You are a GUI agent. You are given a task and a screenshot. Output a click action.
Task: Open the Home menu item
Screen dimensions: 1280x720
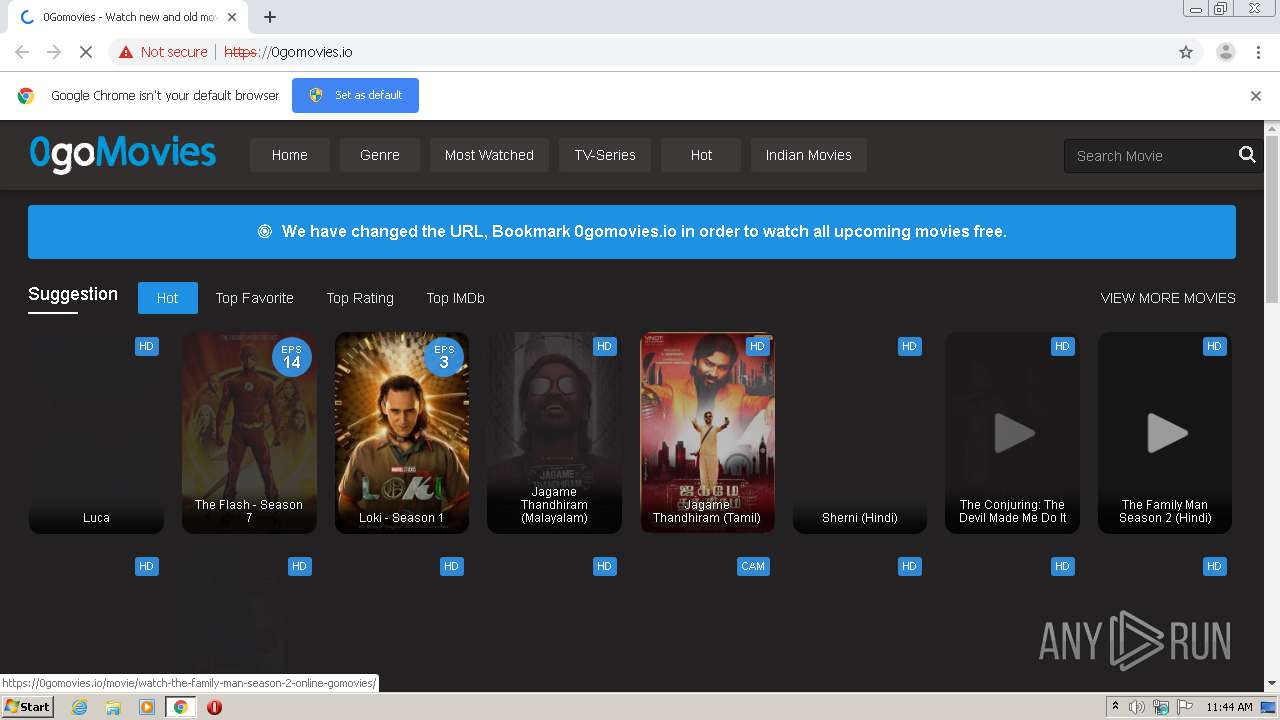coord(290,155)
